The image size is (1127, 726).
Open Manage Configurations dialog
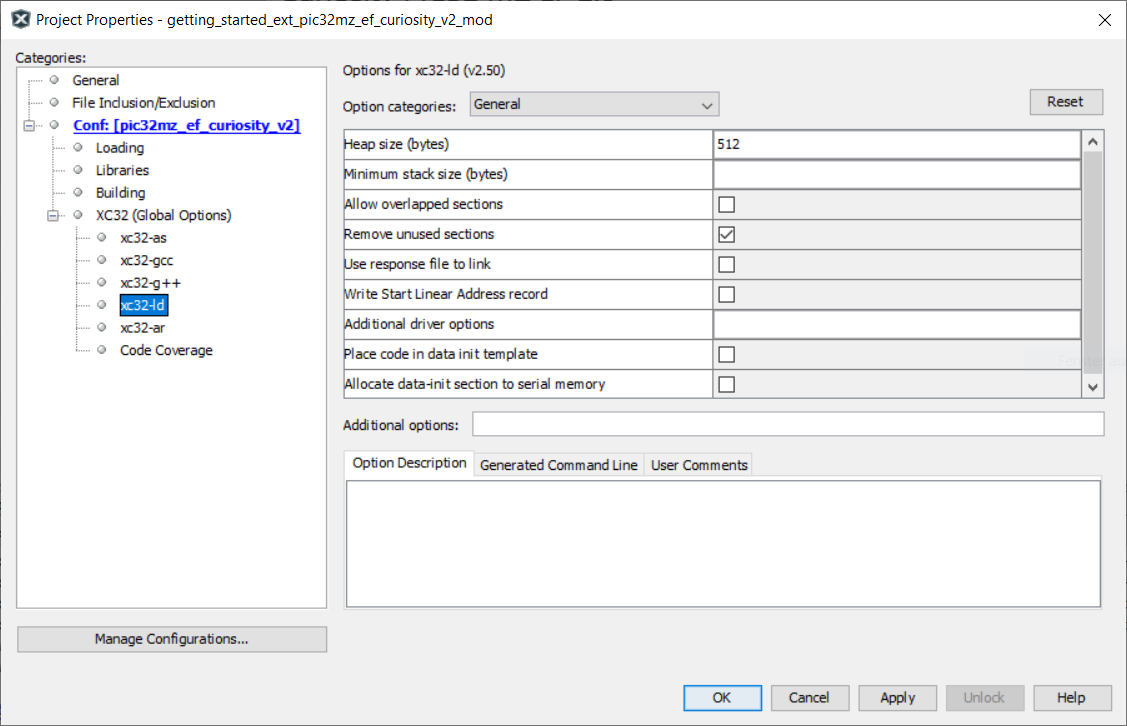click(x=172, y=639)
